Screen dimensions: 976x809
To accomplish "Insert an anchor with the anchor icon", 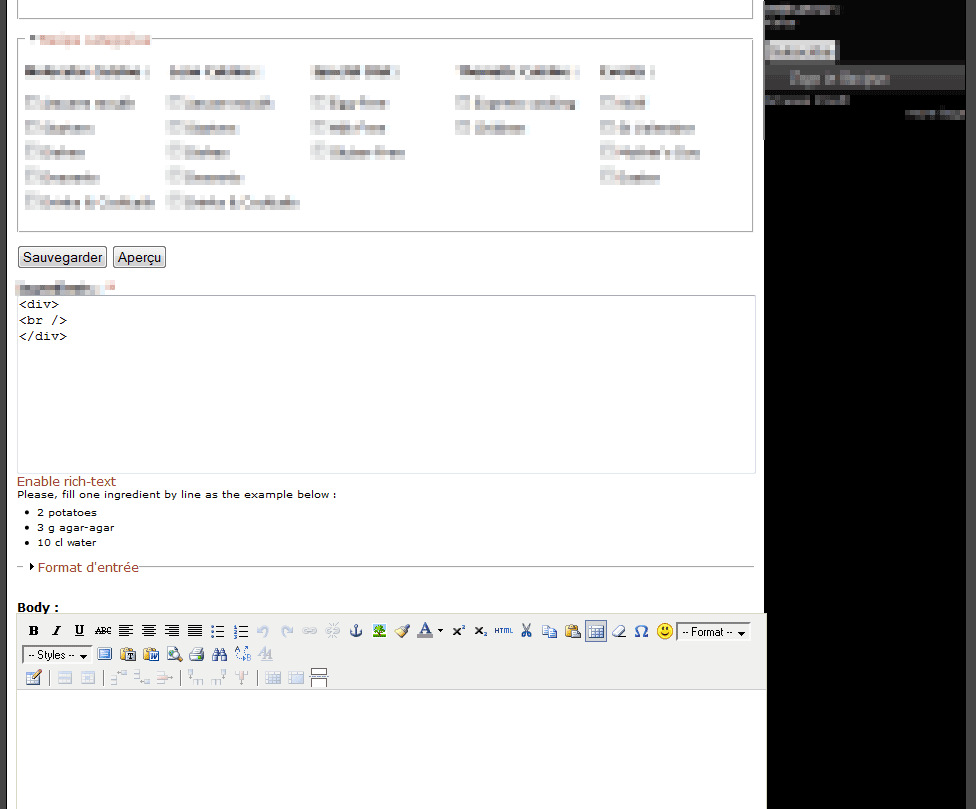I will click(356, 631).
